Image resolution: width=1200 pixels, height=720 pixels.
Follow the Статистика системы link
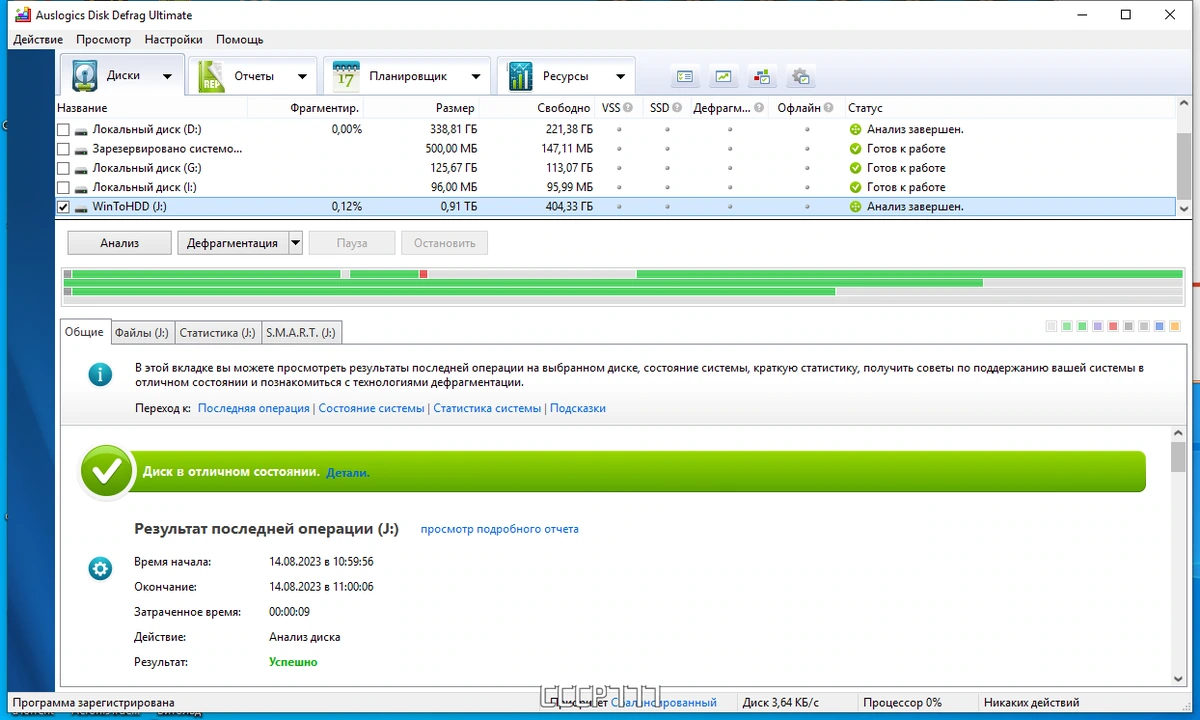tap(487, 408)
